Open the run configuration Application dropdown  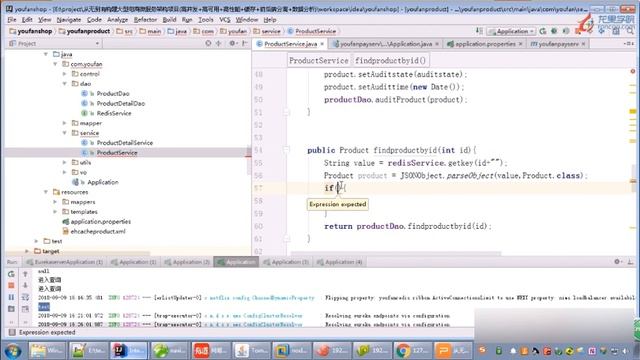(x=511, y=31)
